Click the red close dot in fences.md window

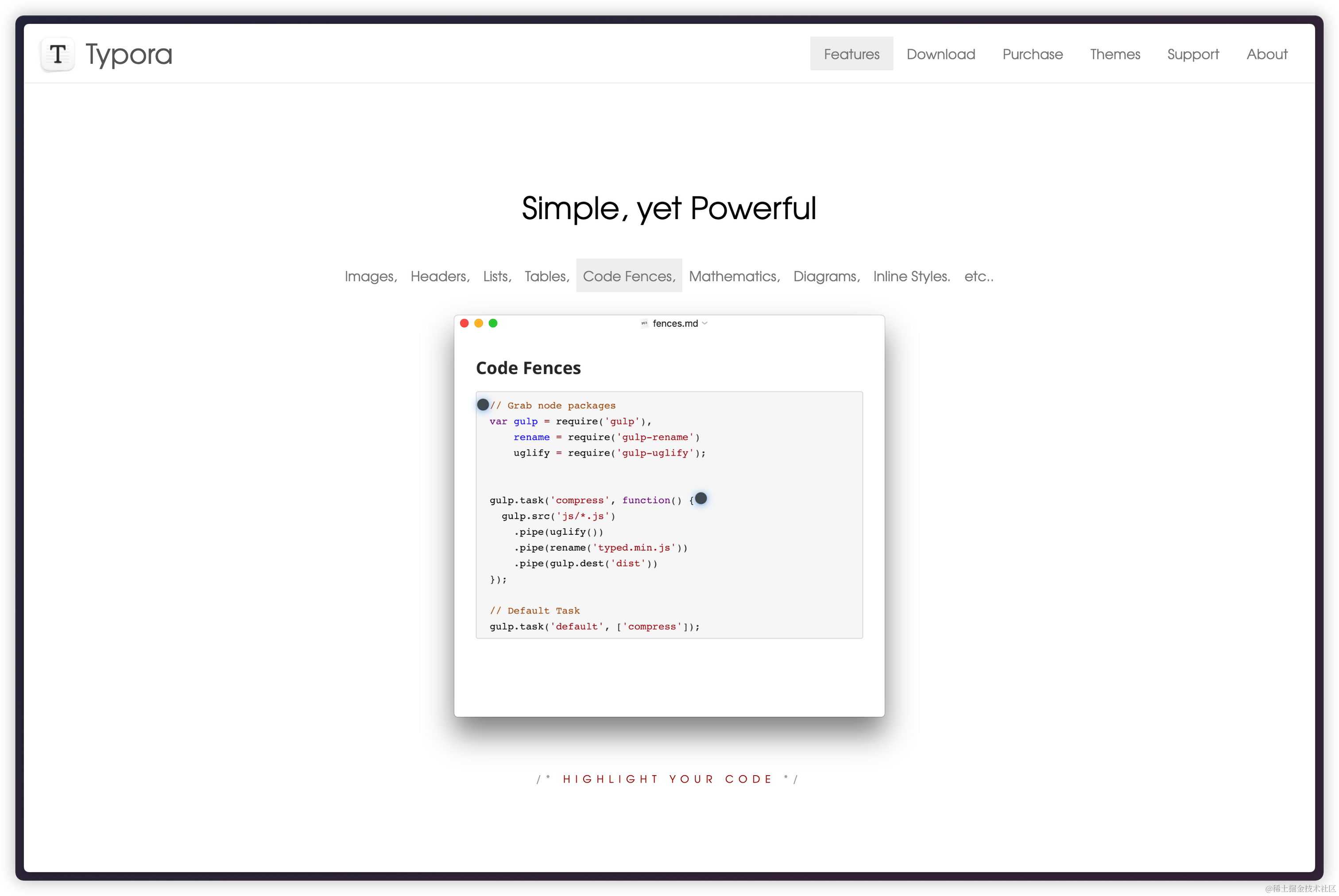464,324
